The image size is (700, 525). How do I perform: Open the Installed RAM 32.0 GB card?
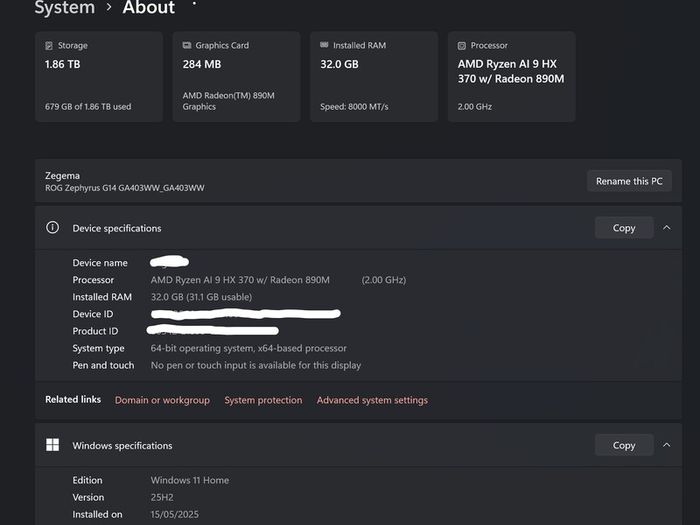[x=374, y=76]
